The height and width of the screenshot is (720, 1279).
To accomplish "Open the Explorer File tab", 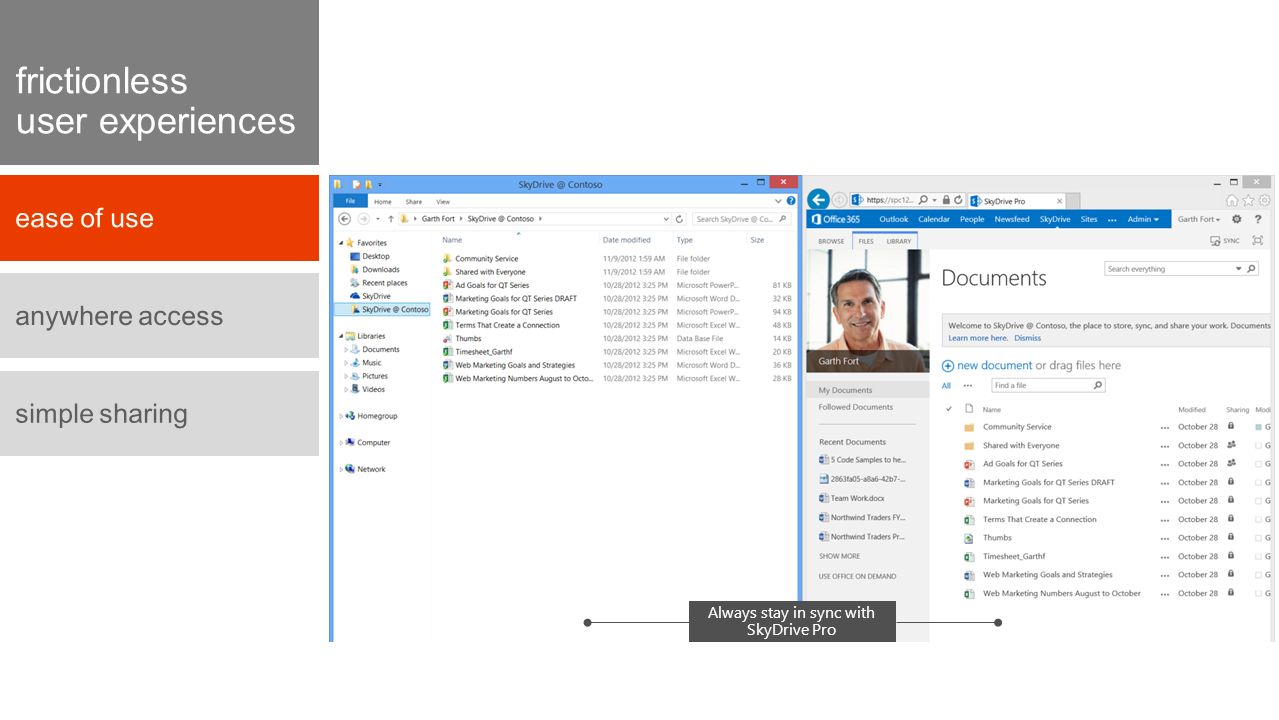I will coord(350,201).
